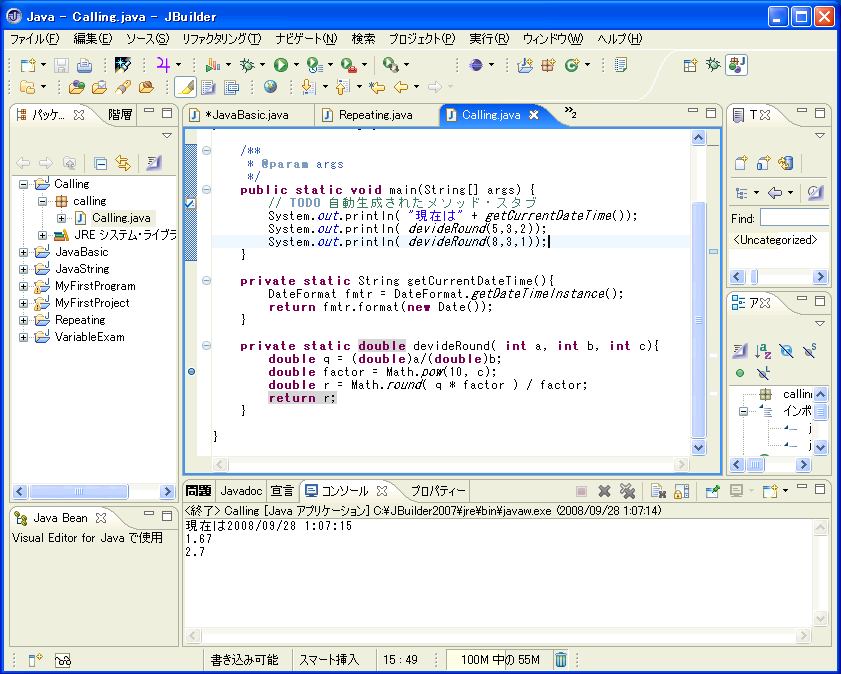Screen dimensions: 841x674
Task: Select Calling.java in package explorer
Action: tap(121, 218)
